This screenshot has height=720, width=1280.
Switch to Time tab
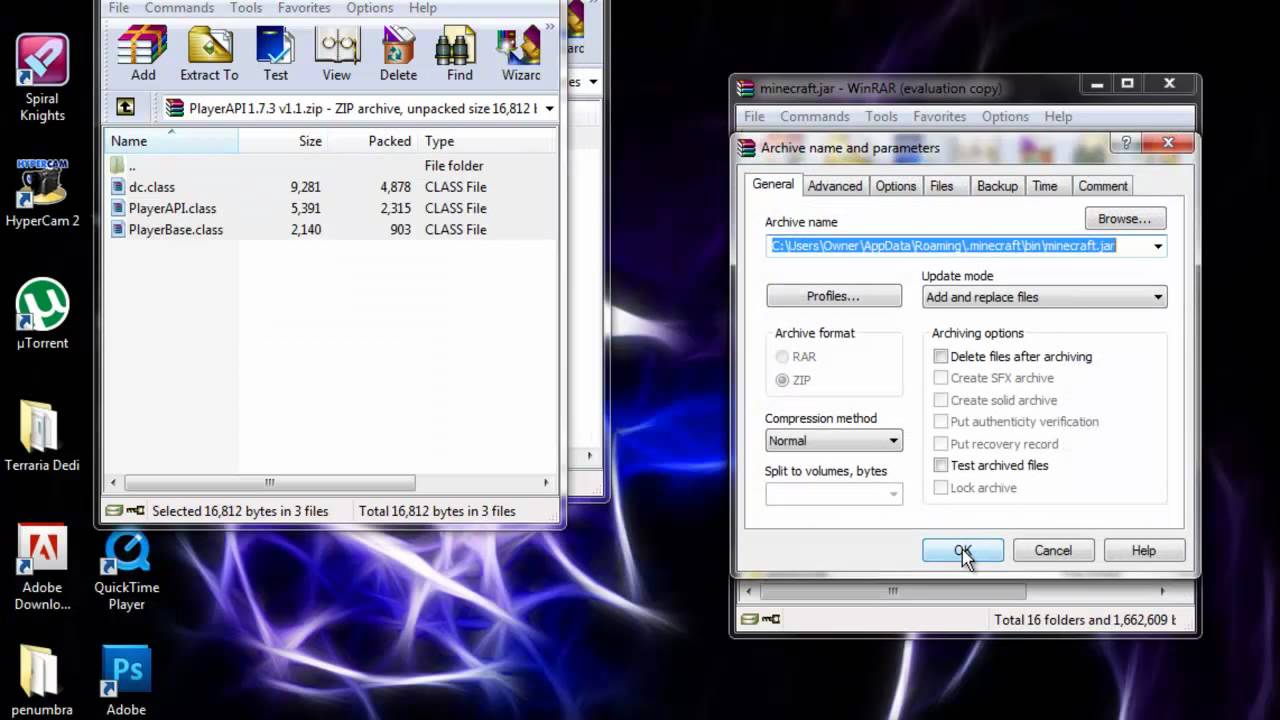click(1045, 186)
